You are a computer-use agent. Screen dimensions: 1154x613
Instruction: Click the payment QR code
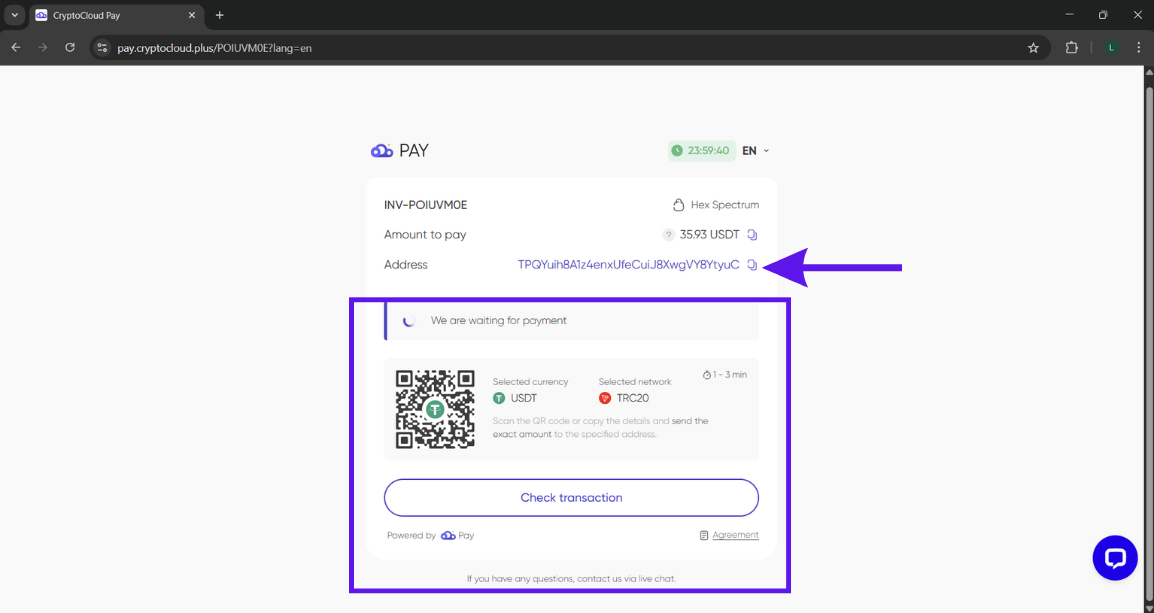coord(435,409)
